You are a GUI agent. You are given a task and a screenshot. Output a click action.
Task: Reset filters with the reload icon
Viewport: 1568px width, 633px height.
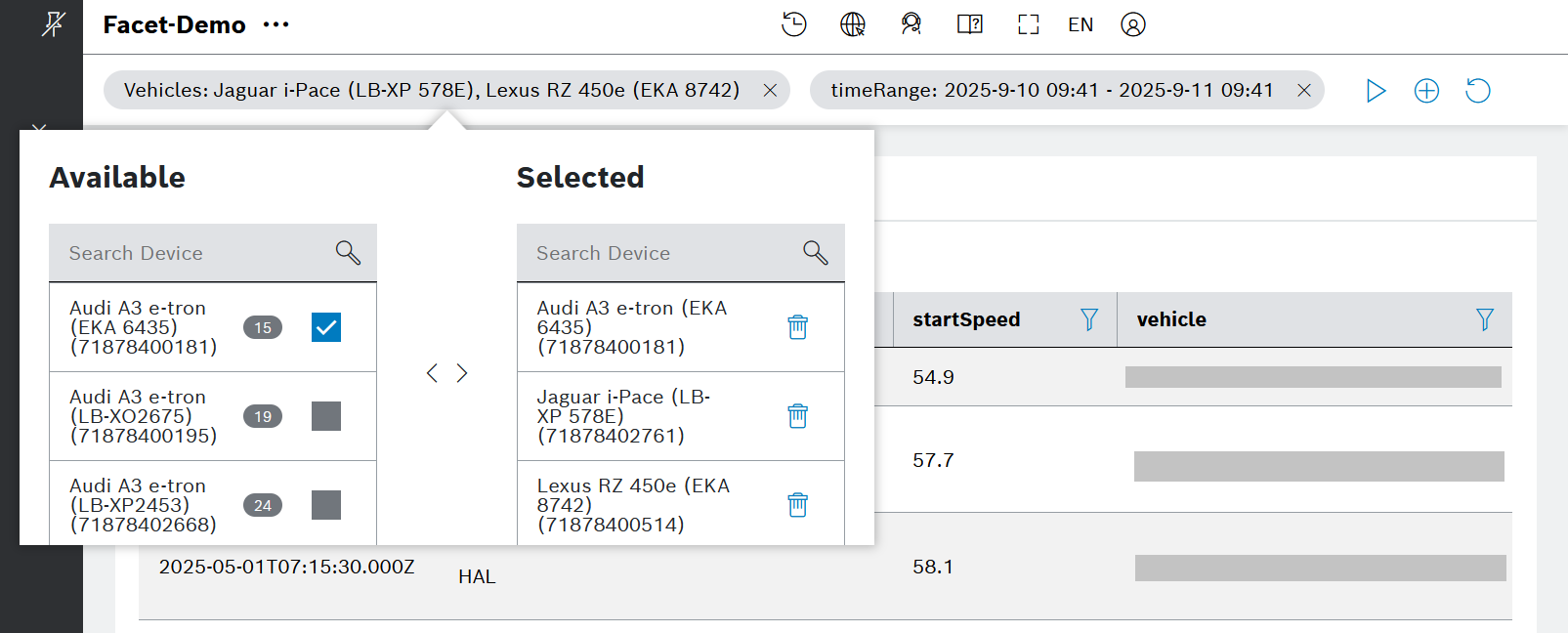1478,91
